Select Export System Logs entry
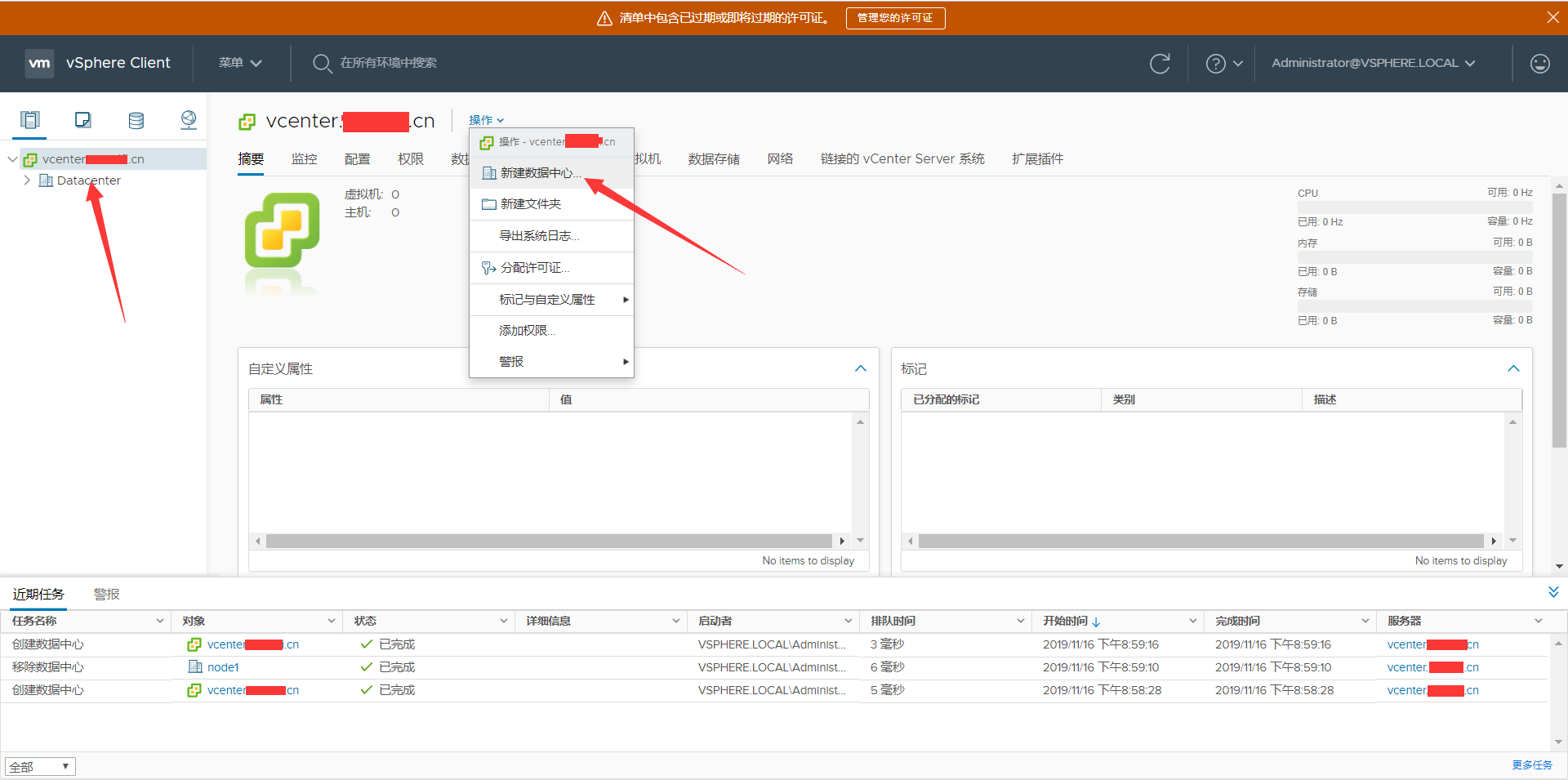The width and height of the screenshot is (1568, 780). [x=551, y=236]
